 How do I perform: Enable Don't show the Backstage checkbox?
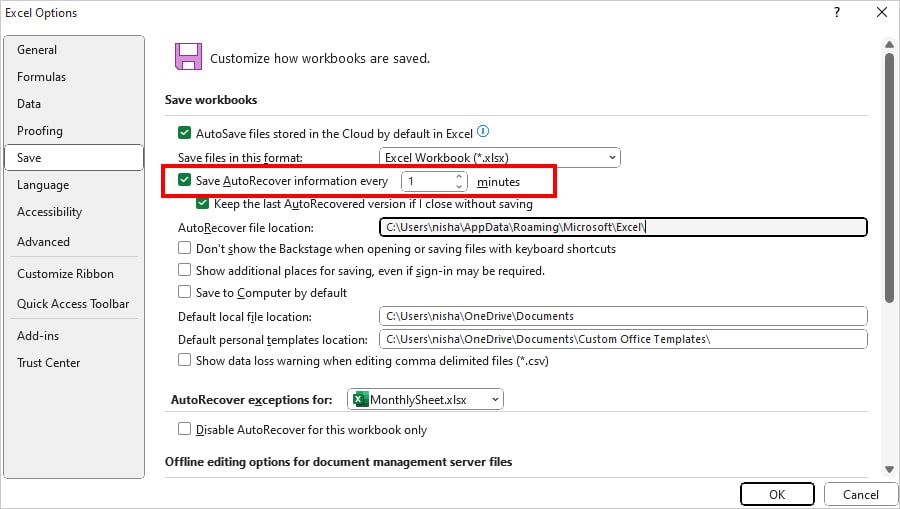pos(184,248)
